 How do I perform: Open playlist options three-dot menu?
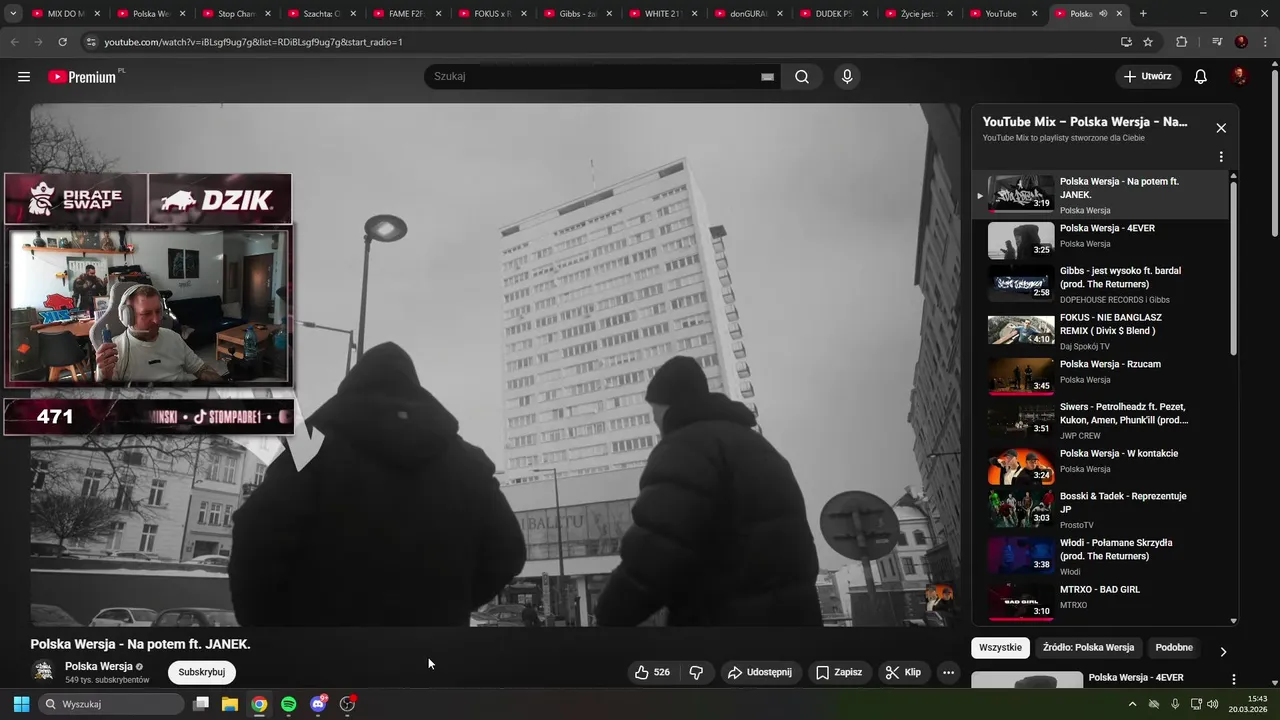coord(1221,157)
